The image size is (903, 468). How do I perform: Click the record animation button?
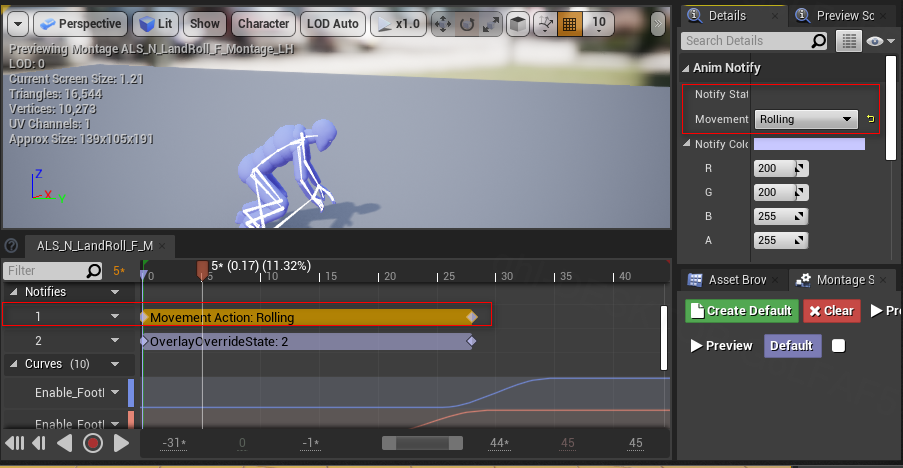click(93, 442)
